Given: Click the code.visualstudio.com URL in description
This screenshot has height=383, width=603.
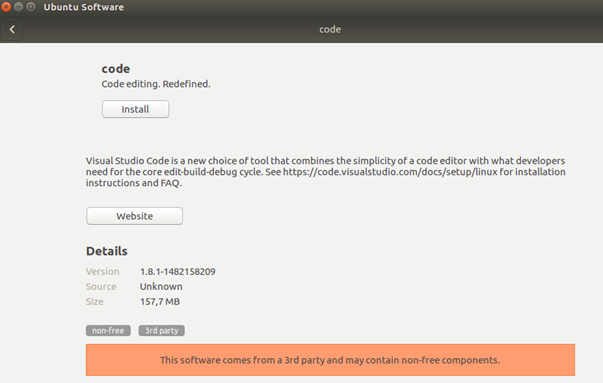Looking at the screenshot, I should pos(390,172).
